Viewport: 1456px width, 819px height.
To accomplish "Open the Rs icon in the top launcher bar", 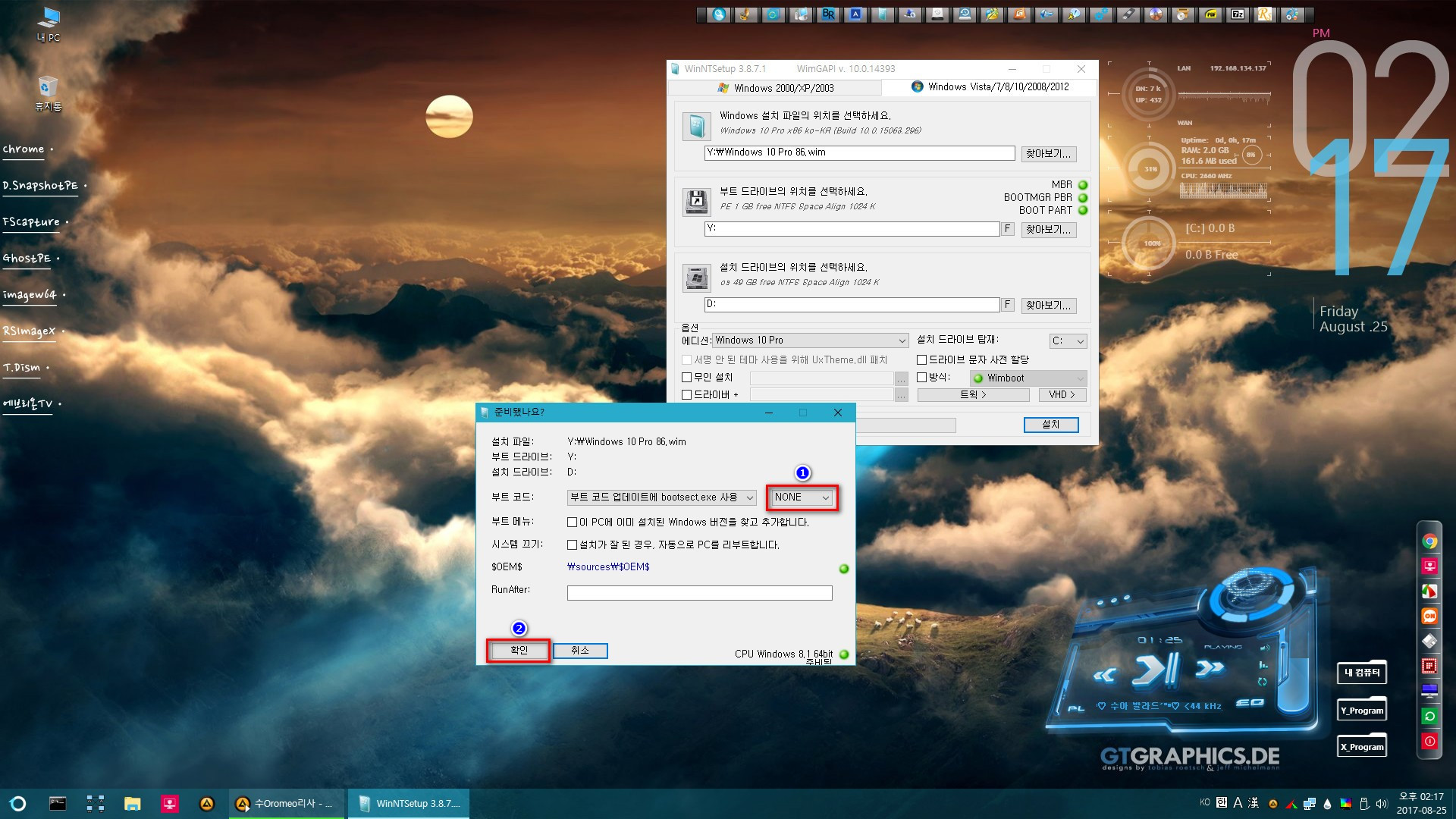I will tap(1265, 14).
